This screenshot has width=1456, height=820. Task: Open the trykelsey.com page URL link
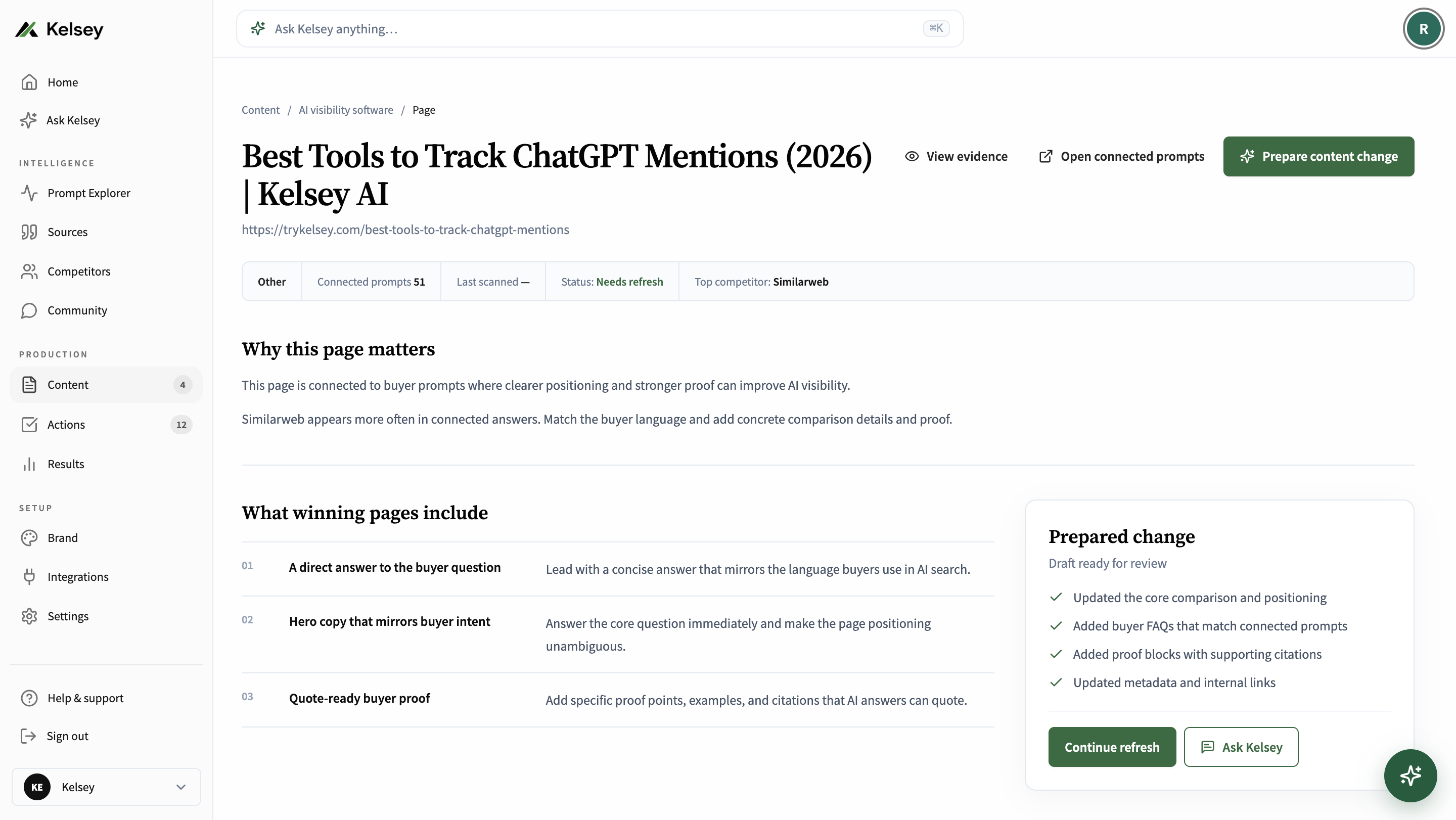[x=405, y=230]
